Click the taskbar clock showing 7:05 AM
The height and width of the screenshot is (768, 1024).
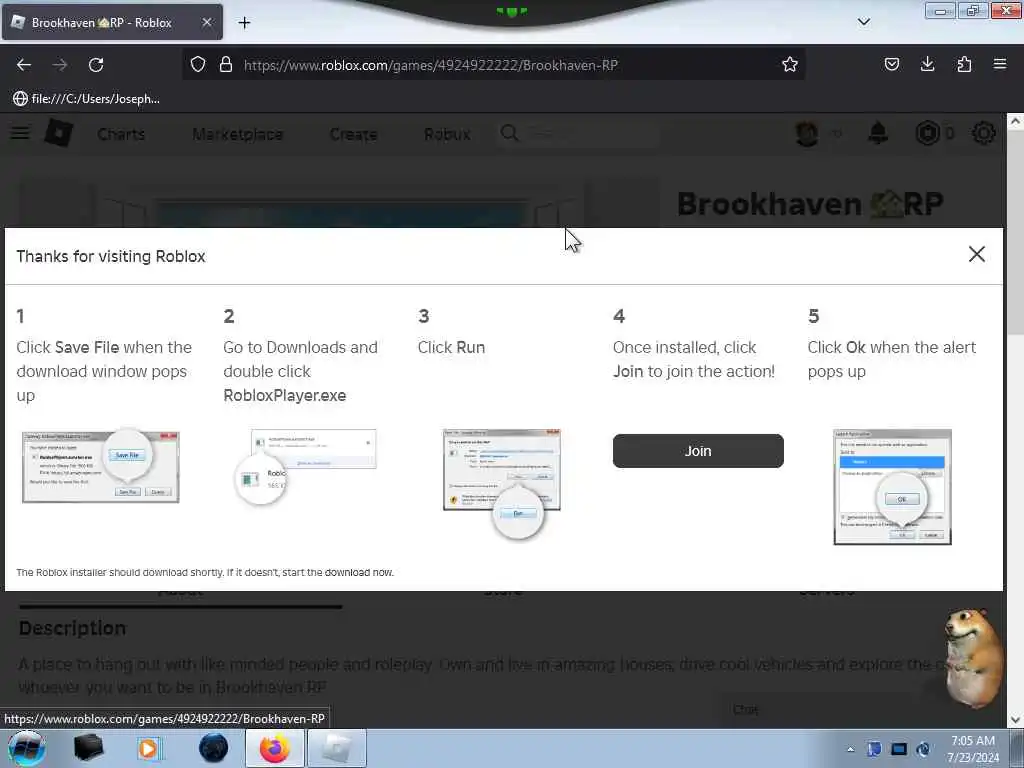tap(973, 749)
